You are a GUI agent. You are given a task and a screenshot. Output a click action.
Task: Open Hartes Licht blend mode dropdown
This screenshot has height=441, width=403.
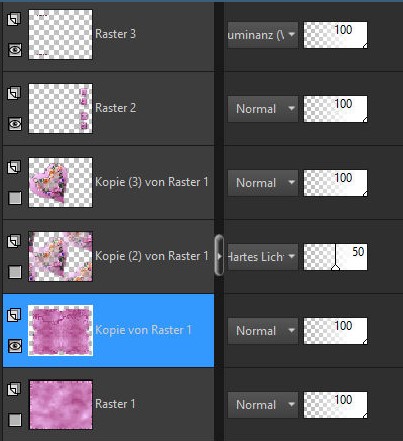pyautogui.click(x=263, y=257)
